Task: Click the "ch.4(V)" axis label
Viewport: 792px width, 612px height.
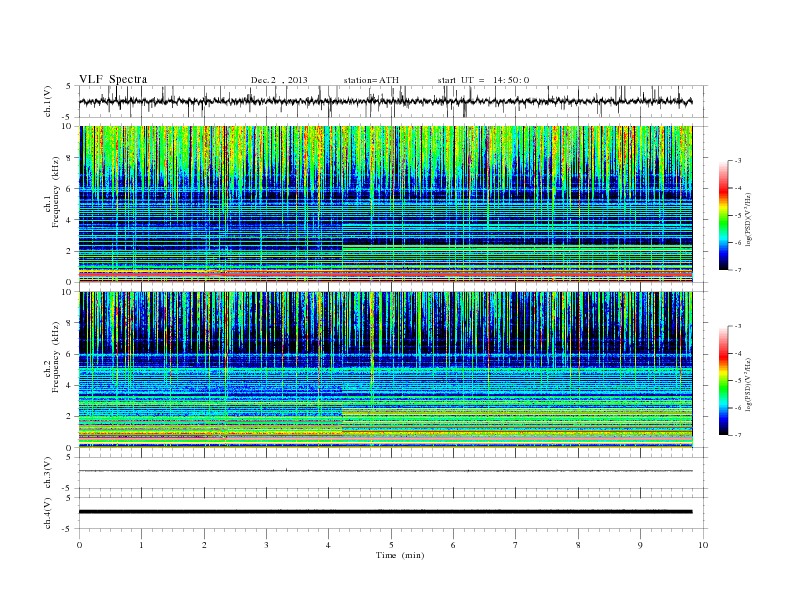Action: (48, 513)
